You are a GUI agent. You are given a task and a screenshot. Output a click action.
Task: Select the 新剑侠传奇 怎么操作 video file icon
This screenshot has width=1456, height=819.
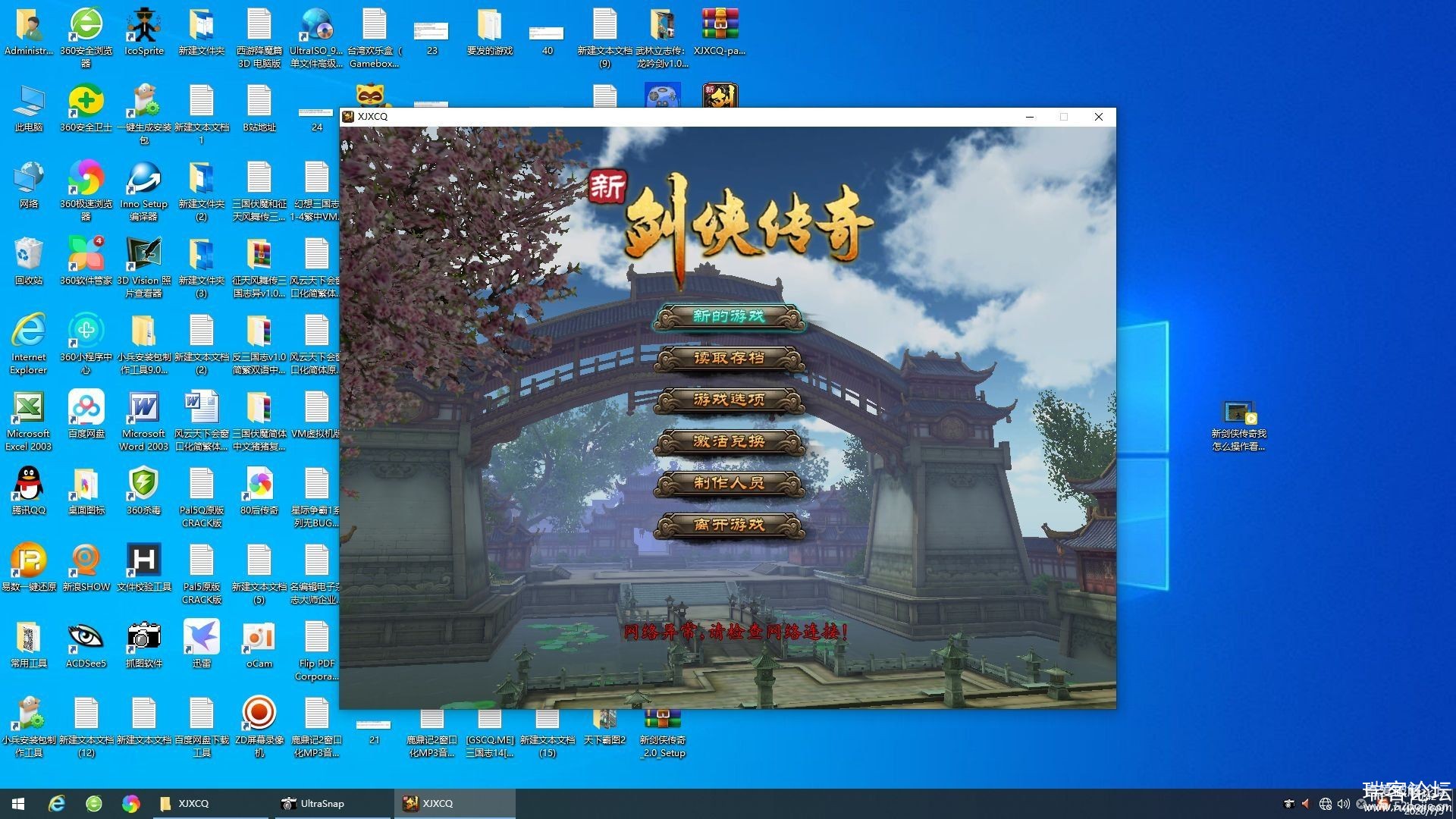coord(1239,426)
